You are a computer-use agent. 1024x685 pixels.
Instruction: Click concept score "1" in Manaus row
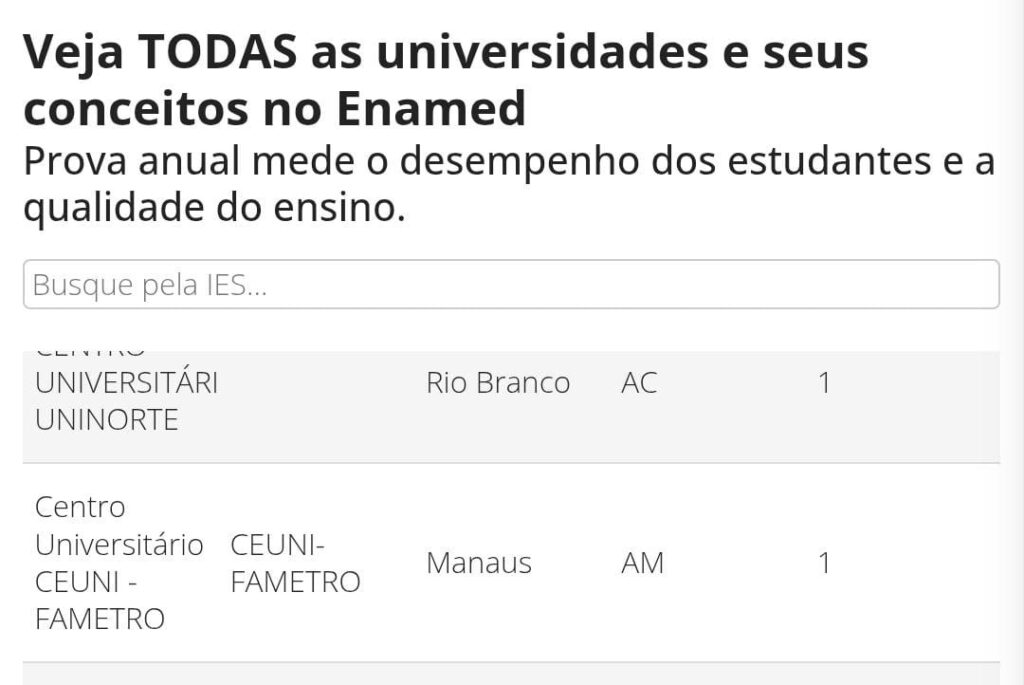[x=824, y=563]
